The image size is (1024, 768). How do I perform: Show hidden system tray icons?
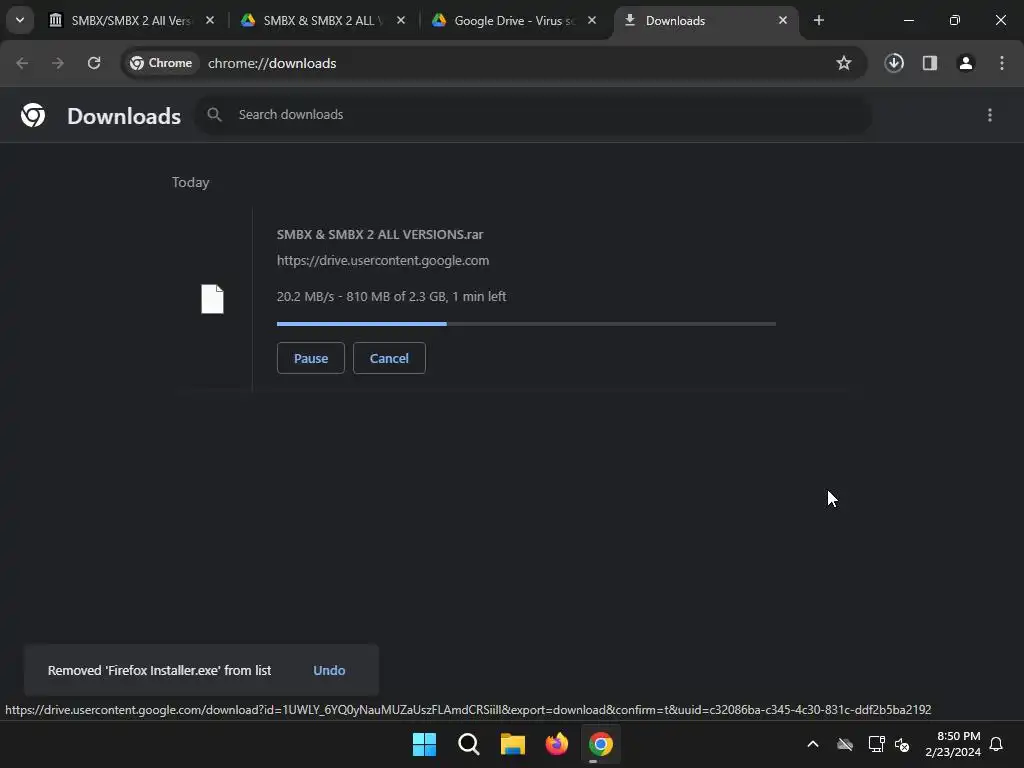pos(813,744)
